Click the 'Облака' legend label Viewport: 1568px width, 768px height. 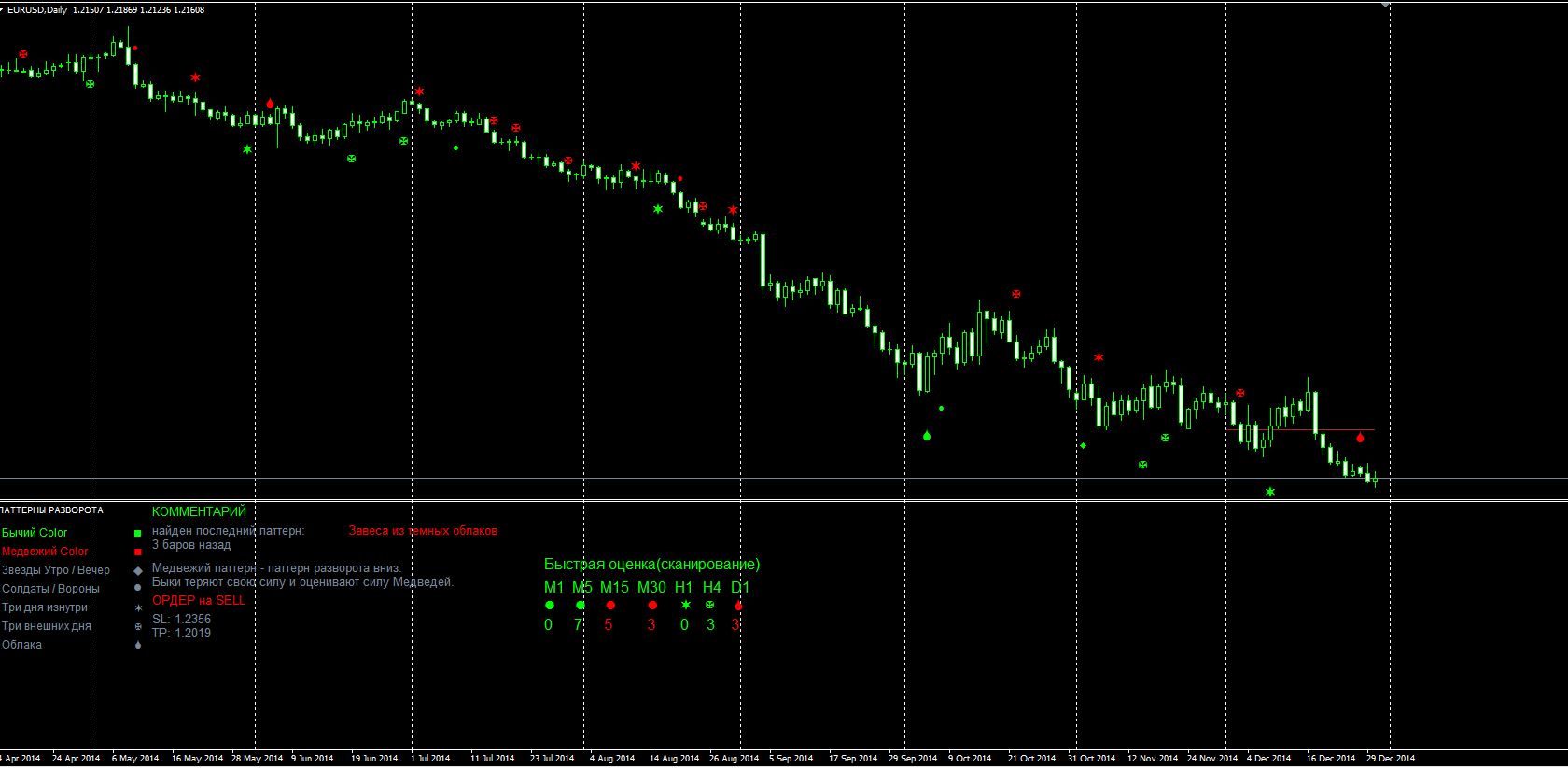(x=21, y=645)
